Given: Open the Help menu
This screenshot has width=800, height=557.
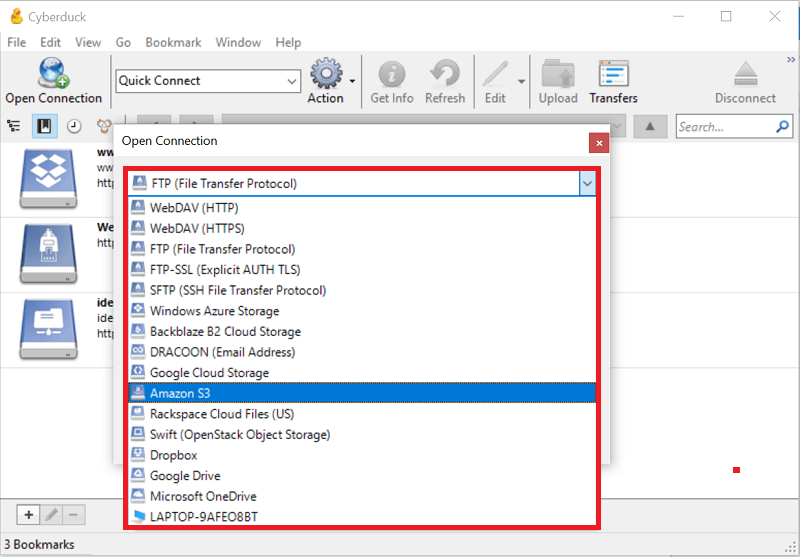Looking at the screenshot, I should point(288,42).
